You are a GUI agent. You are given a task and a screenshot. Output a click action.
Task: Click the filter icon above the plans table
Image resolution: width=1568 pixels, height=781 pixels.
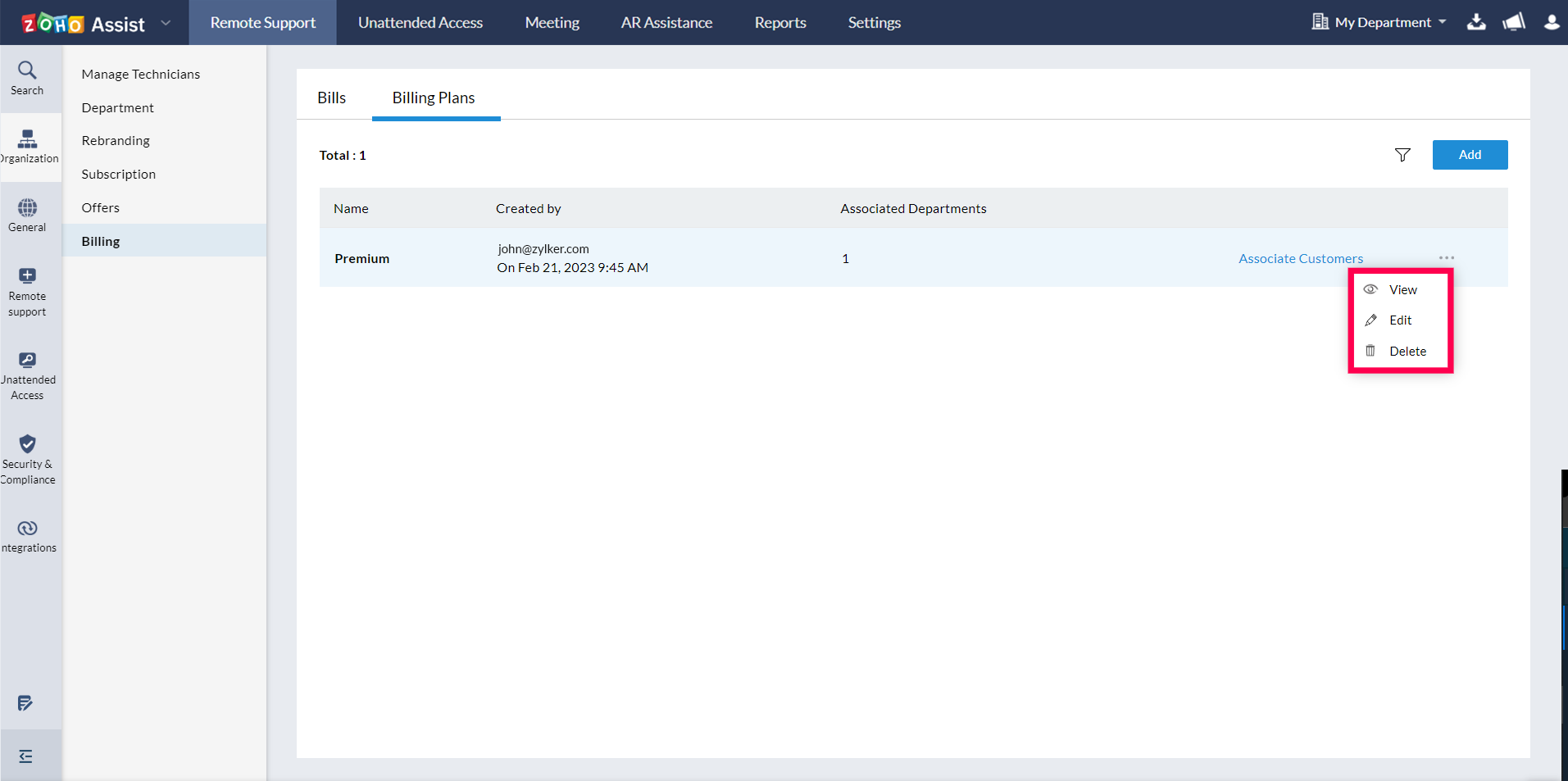pyautogui.click(x=1402, y=154)
